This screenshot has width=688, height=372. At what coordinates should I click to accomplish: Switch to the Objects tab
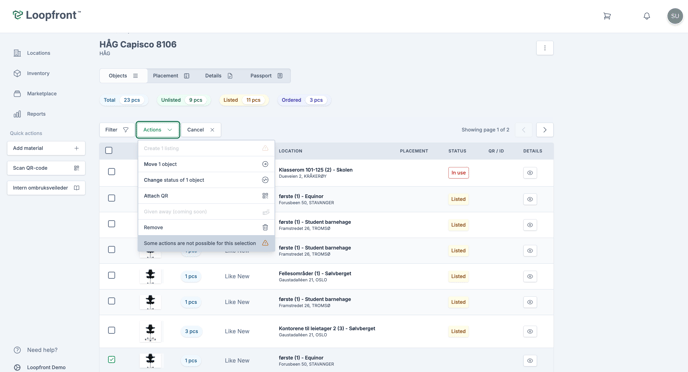123,76
